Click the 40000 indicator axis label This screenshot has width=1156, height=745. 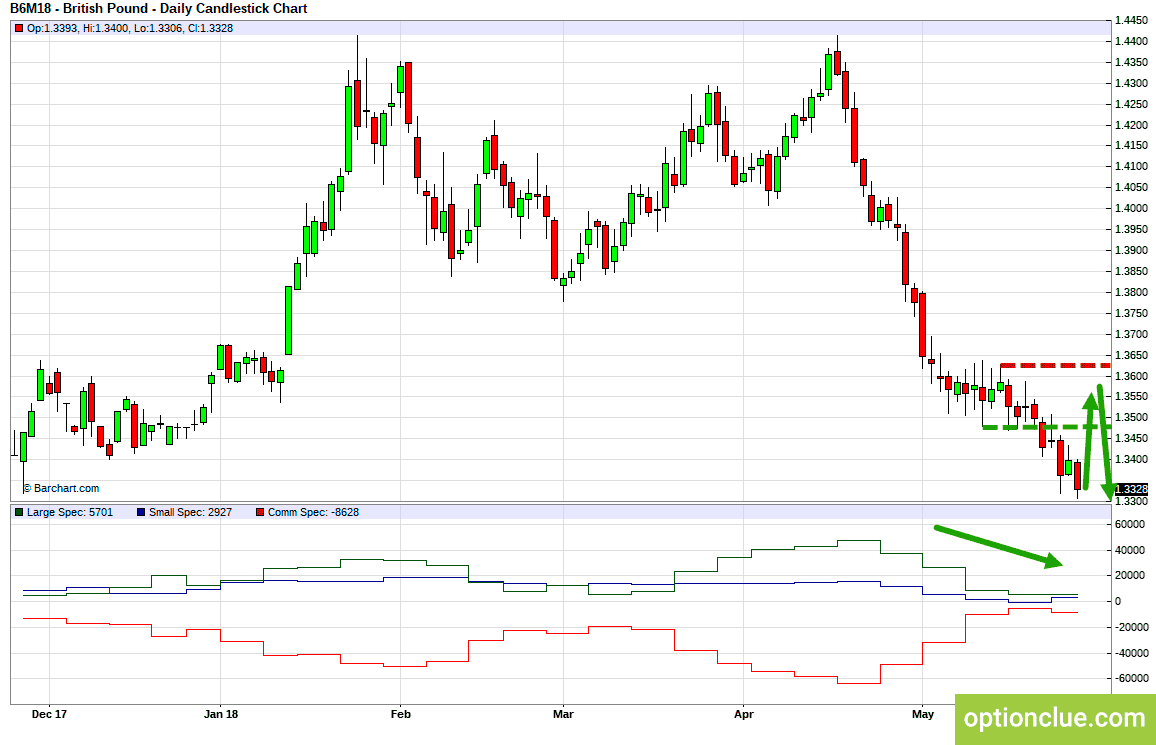click(x=1130, y=550)
